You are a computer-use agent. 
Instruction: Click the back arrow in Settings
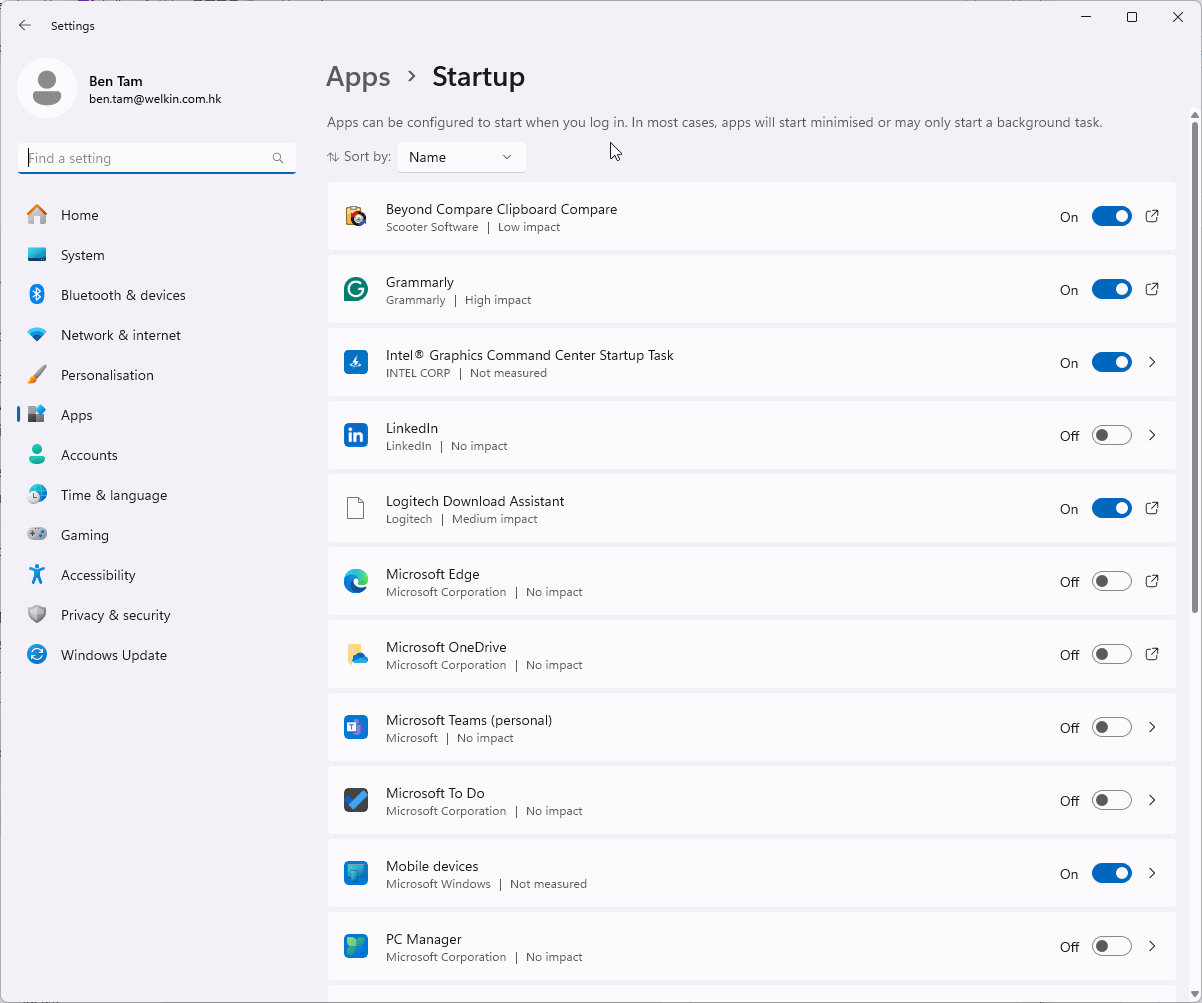click(25, 25)
